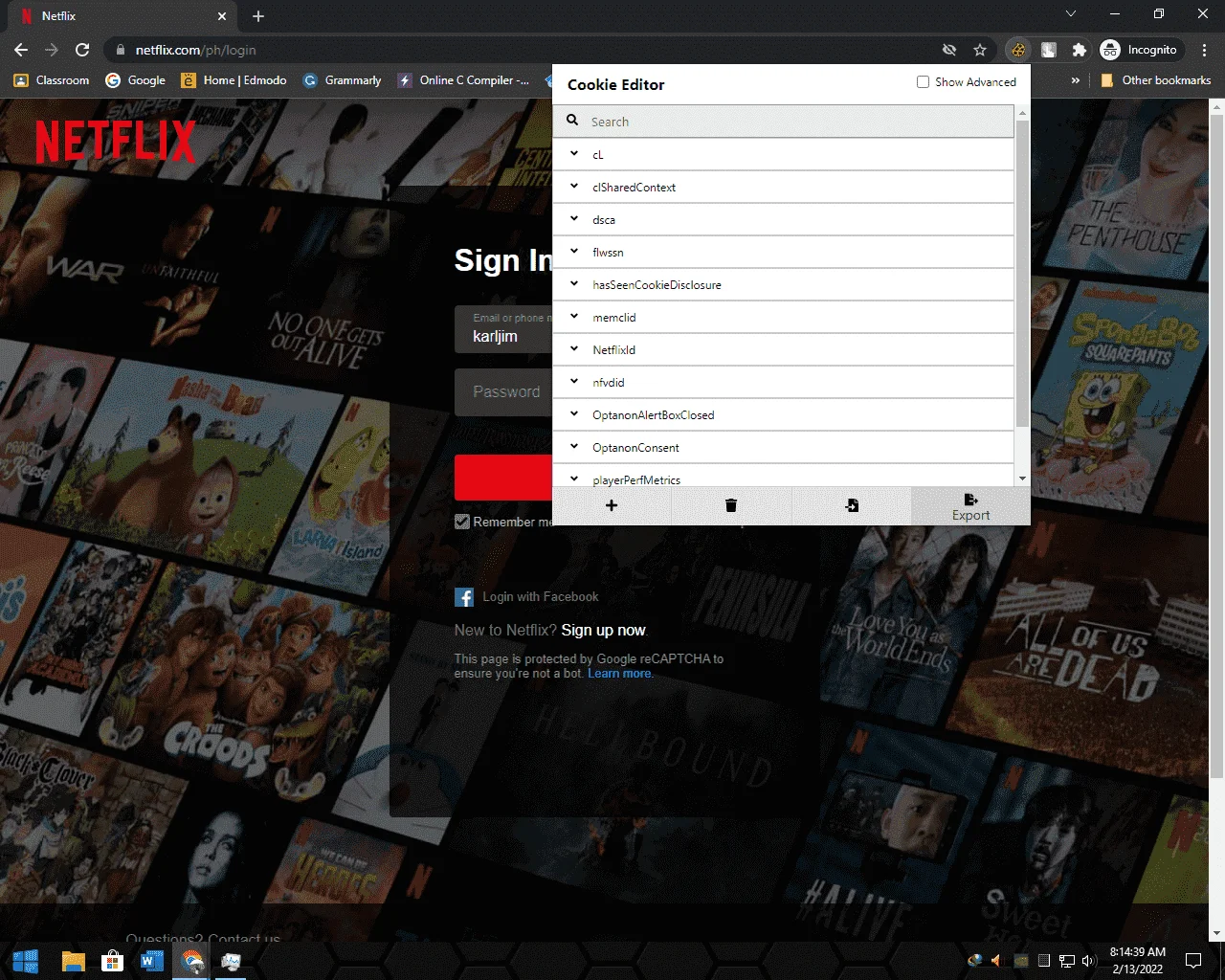The height and width of the screenshot is (980, 1225).
Task: Expand the clSharedContext cookie row
Action: click(x=783, y=187)
